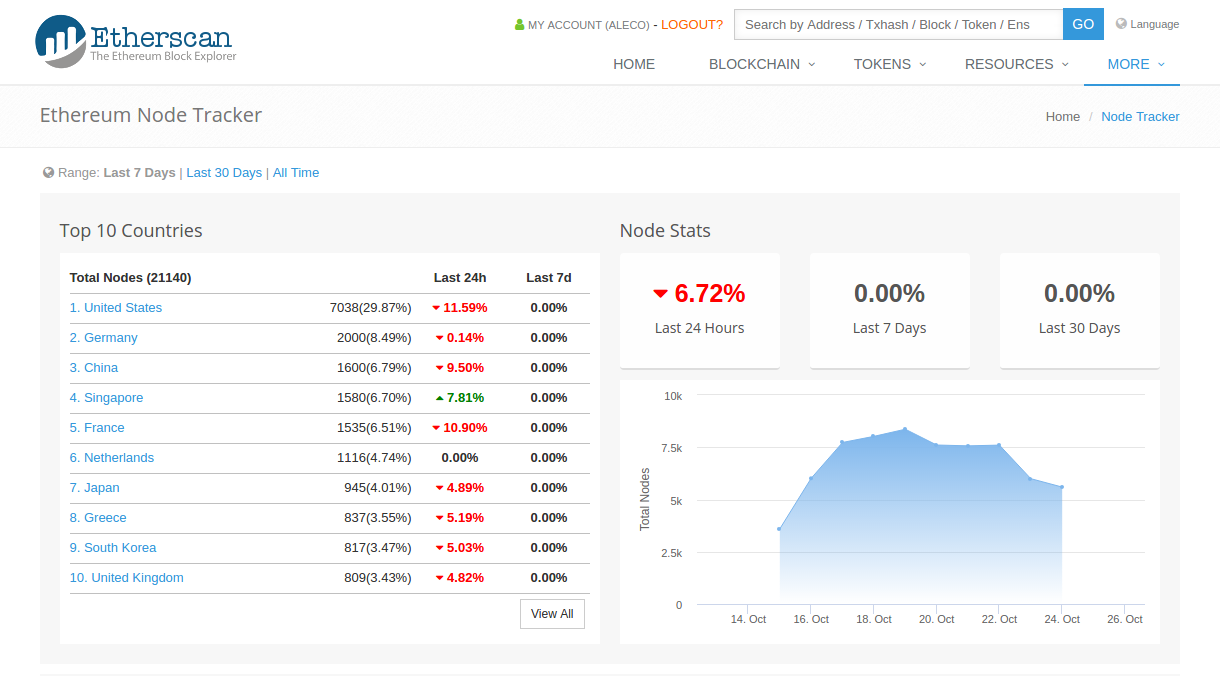Click the View All button
Image resolution: width=1220 pixels, height=676 pixels.
click(552, 614)
